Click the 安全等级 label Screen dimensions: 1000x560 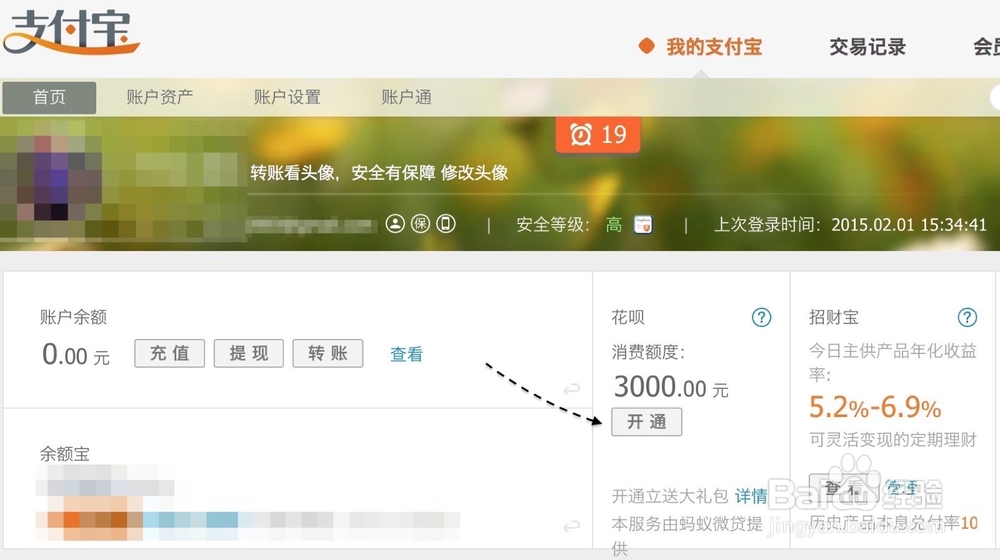pyautogui.click(x=552, y=225)
